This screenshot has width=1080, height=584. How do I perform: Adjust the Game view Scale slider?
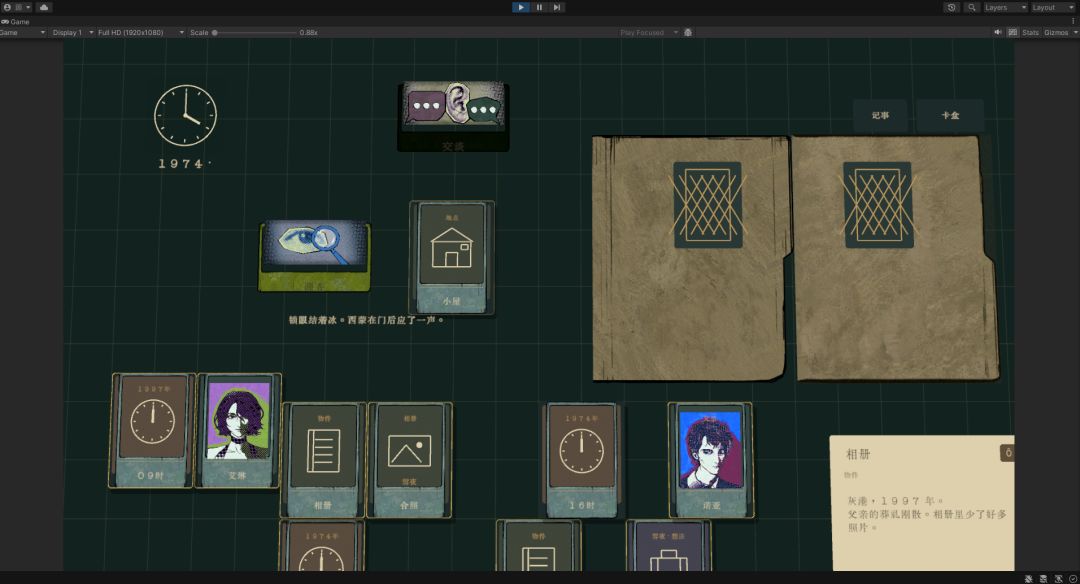(x=254, y=32)
